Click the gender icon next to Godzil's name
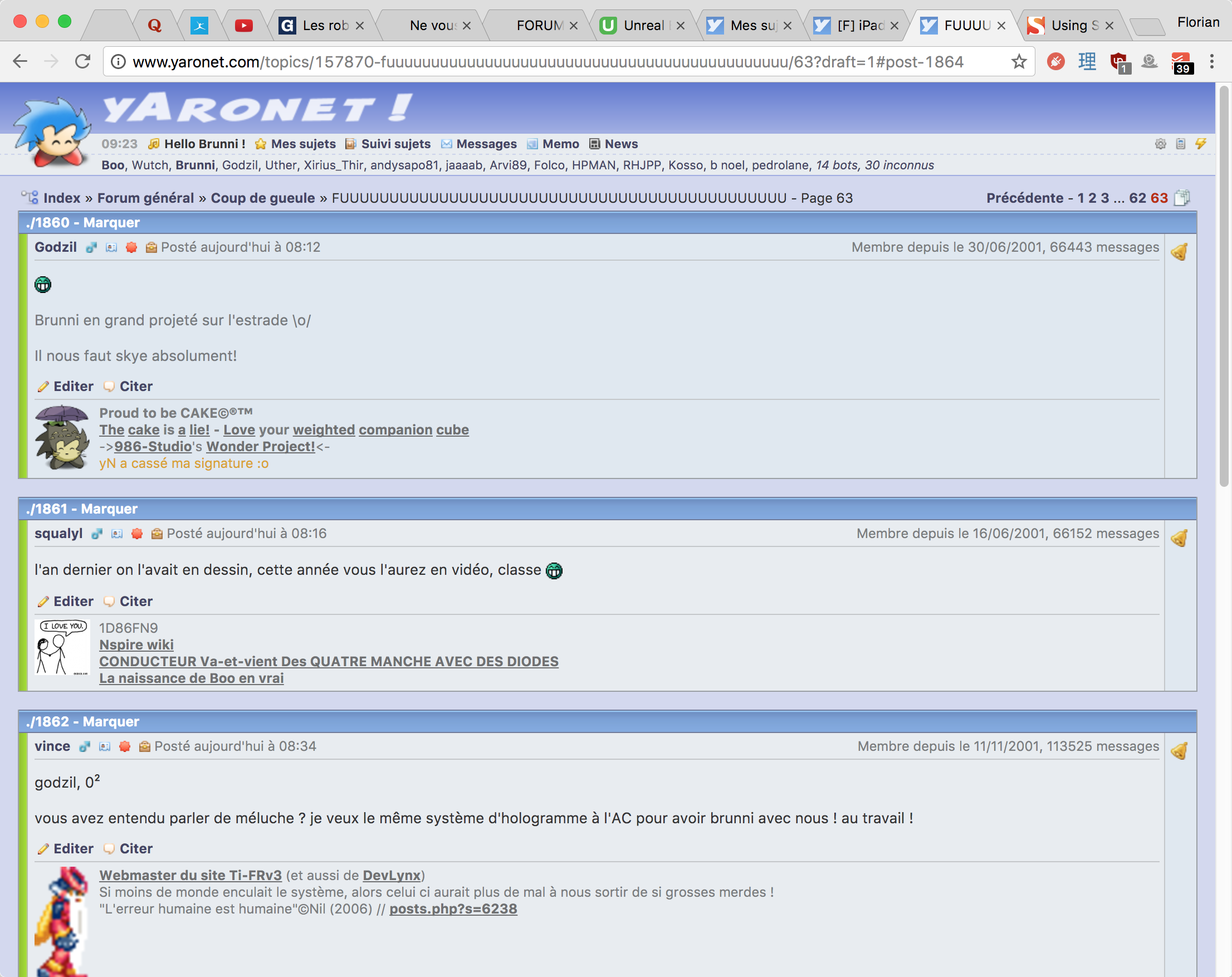This screenshot has width=1232, height=977. pos(91,247)
